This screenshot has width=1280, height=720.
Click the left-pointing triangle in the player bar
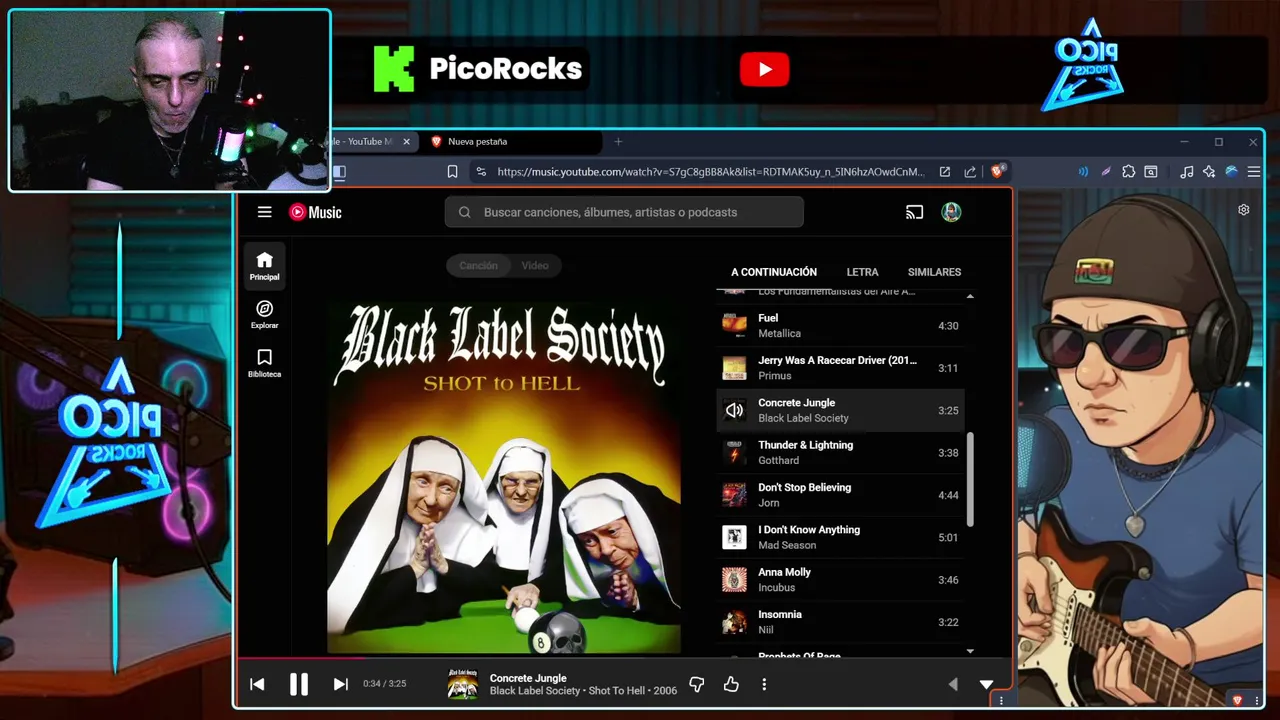pos(952,684)
